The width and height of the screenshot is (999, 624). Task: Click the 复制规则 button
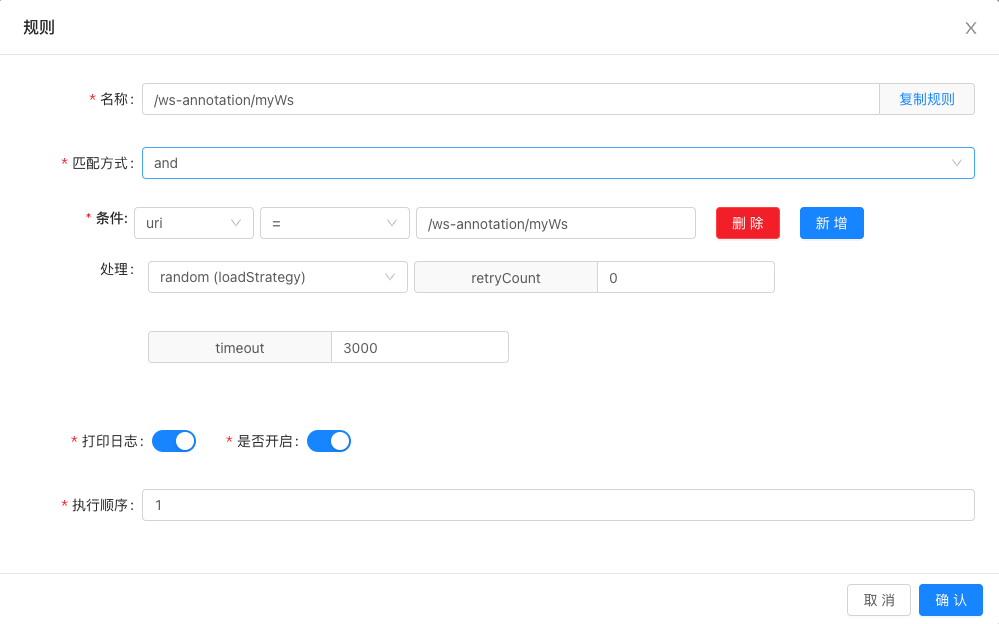click(x=926, y=99)
